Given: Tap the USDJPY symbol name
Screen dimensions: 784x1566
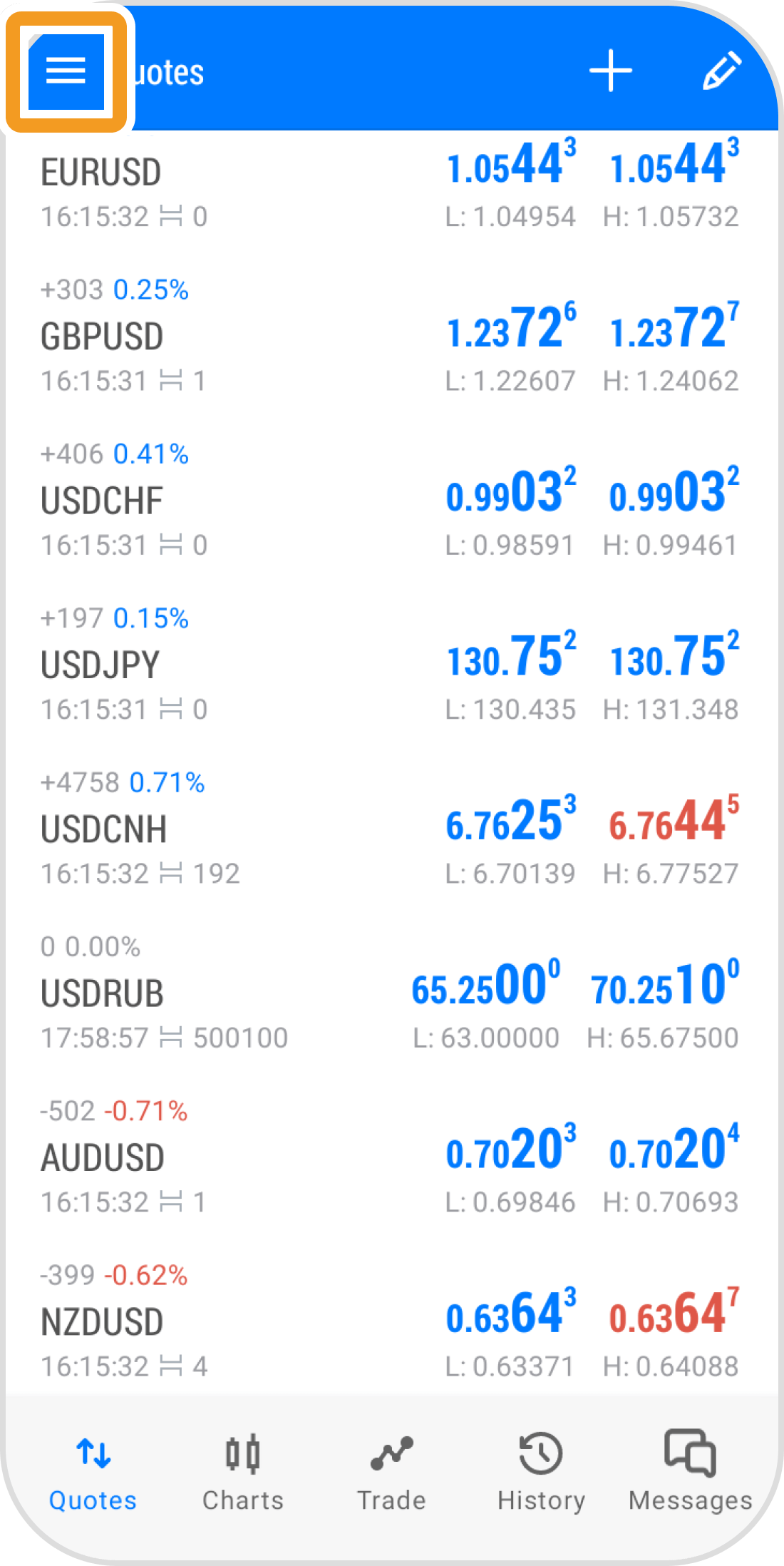Looking at the screenshot, I should point(100,665).
